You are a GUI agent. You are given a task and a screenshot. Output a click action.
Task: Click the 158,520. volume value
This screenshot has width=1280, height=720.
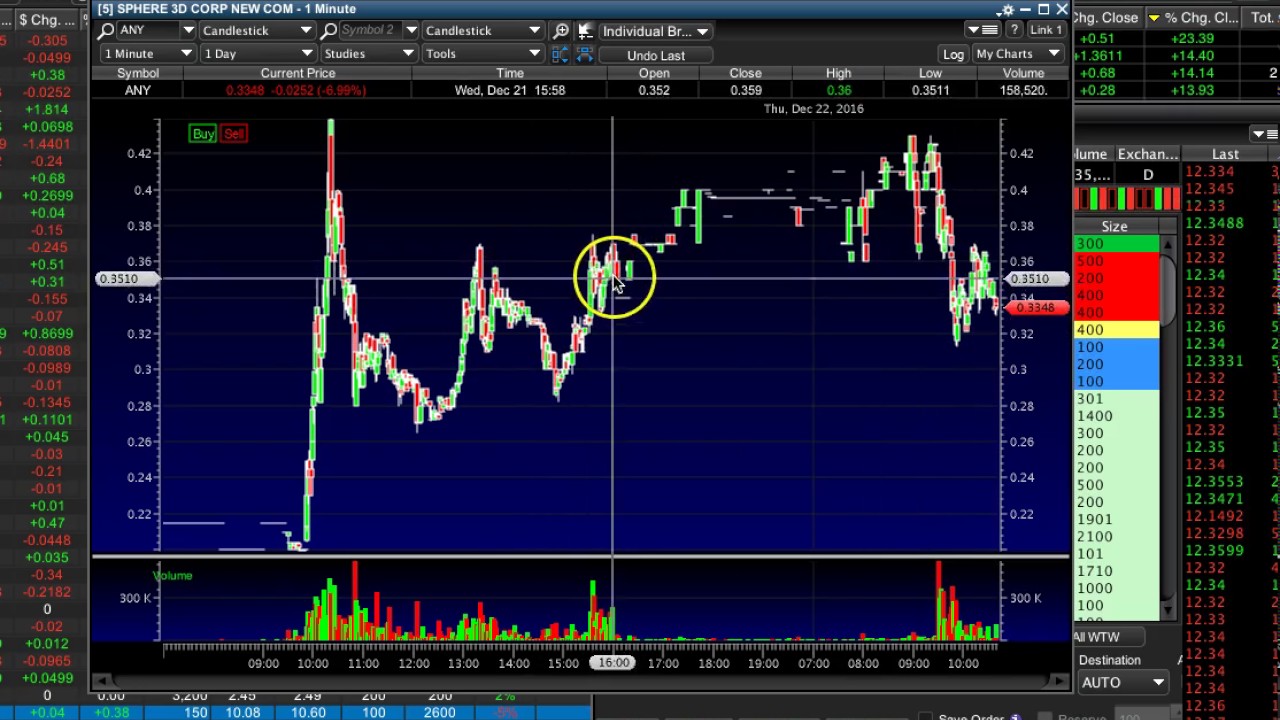tap(1023, 90)
